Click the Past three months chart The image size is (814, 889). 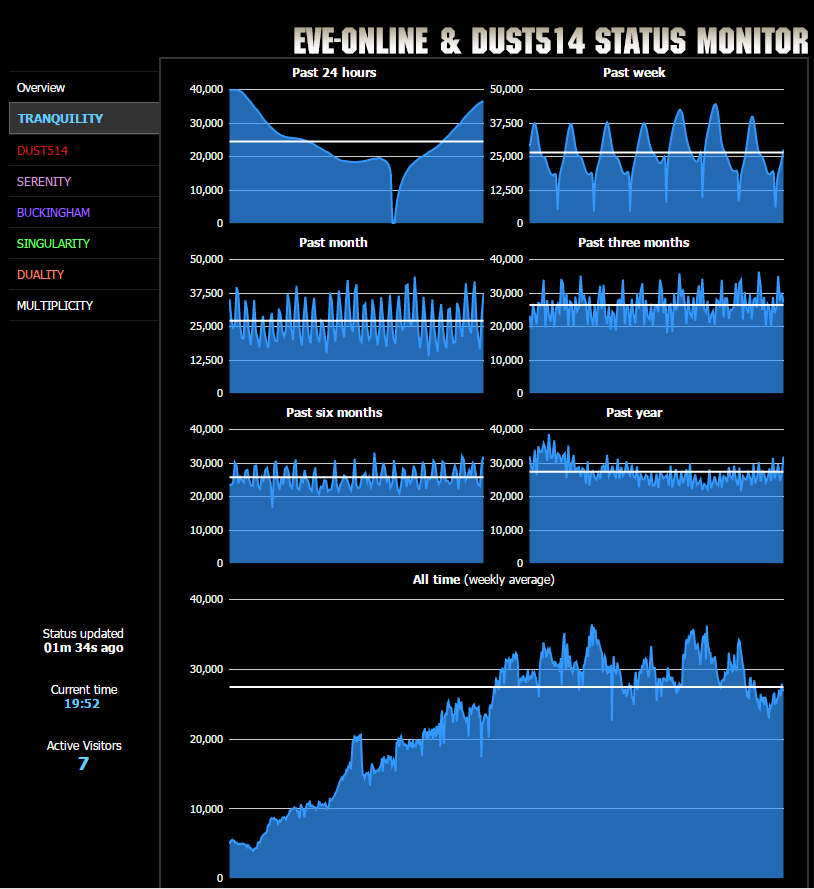(x=656, y=326)
